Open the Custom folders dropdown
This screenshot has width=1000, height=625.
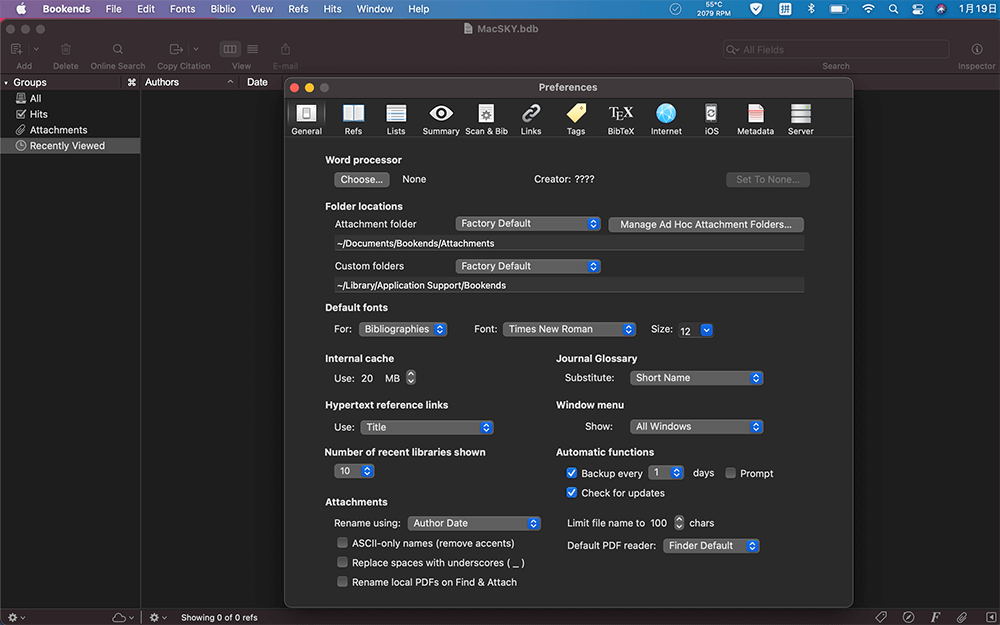[528, 266]
